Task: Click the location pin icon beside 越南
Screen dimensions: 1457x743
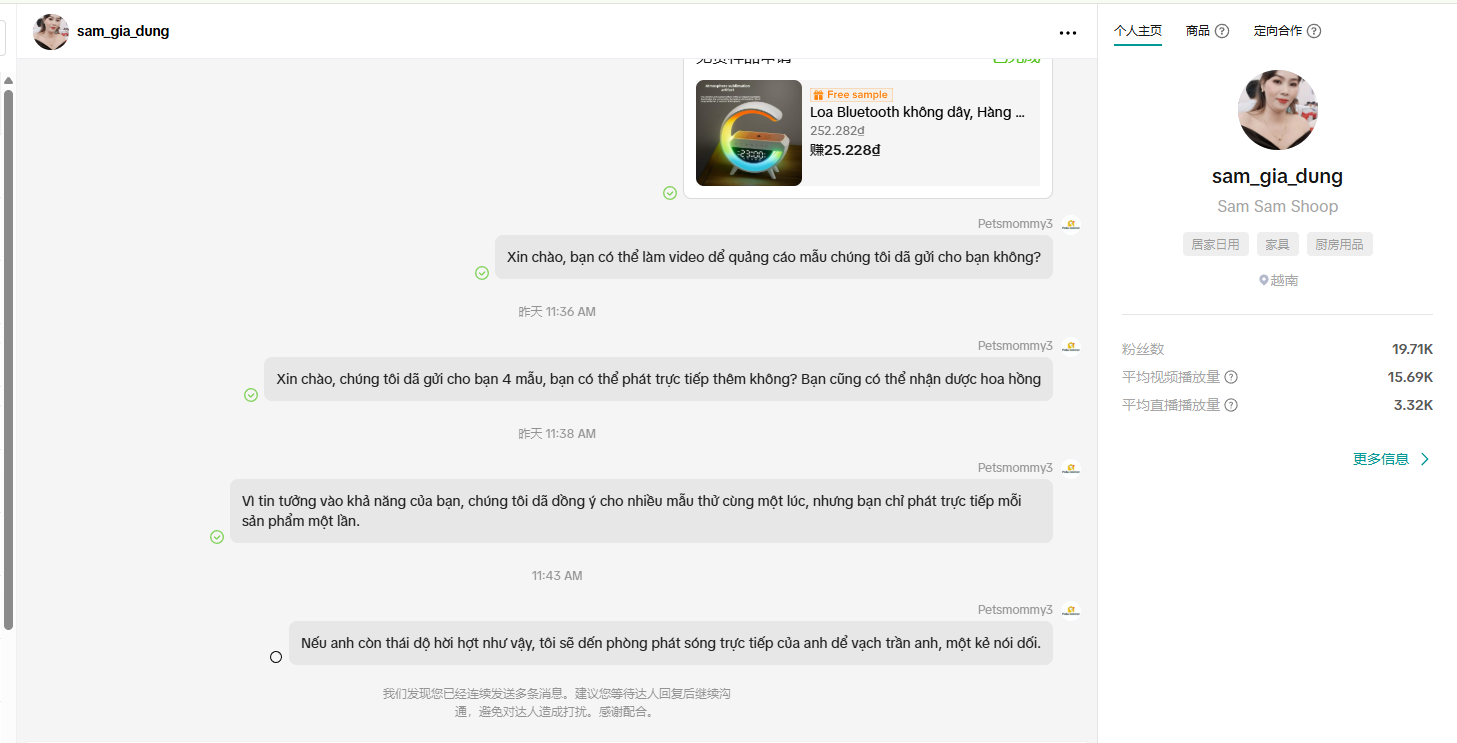Action: click(1264, 281)
